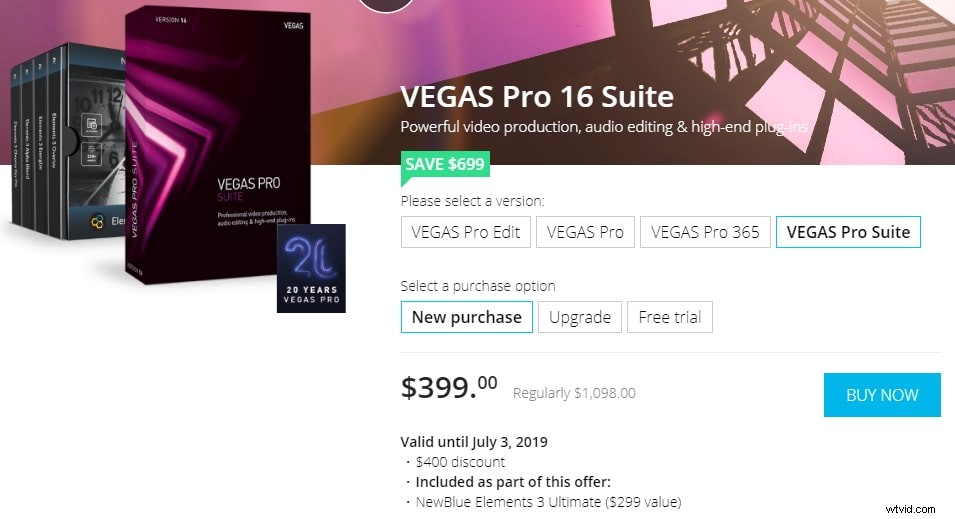Click the SAVE $699 green badge

[x=445, y=165]
